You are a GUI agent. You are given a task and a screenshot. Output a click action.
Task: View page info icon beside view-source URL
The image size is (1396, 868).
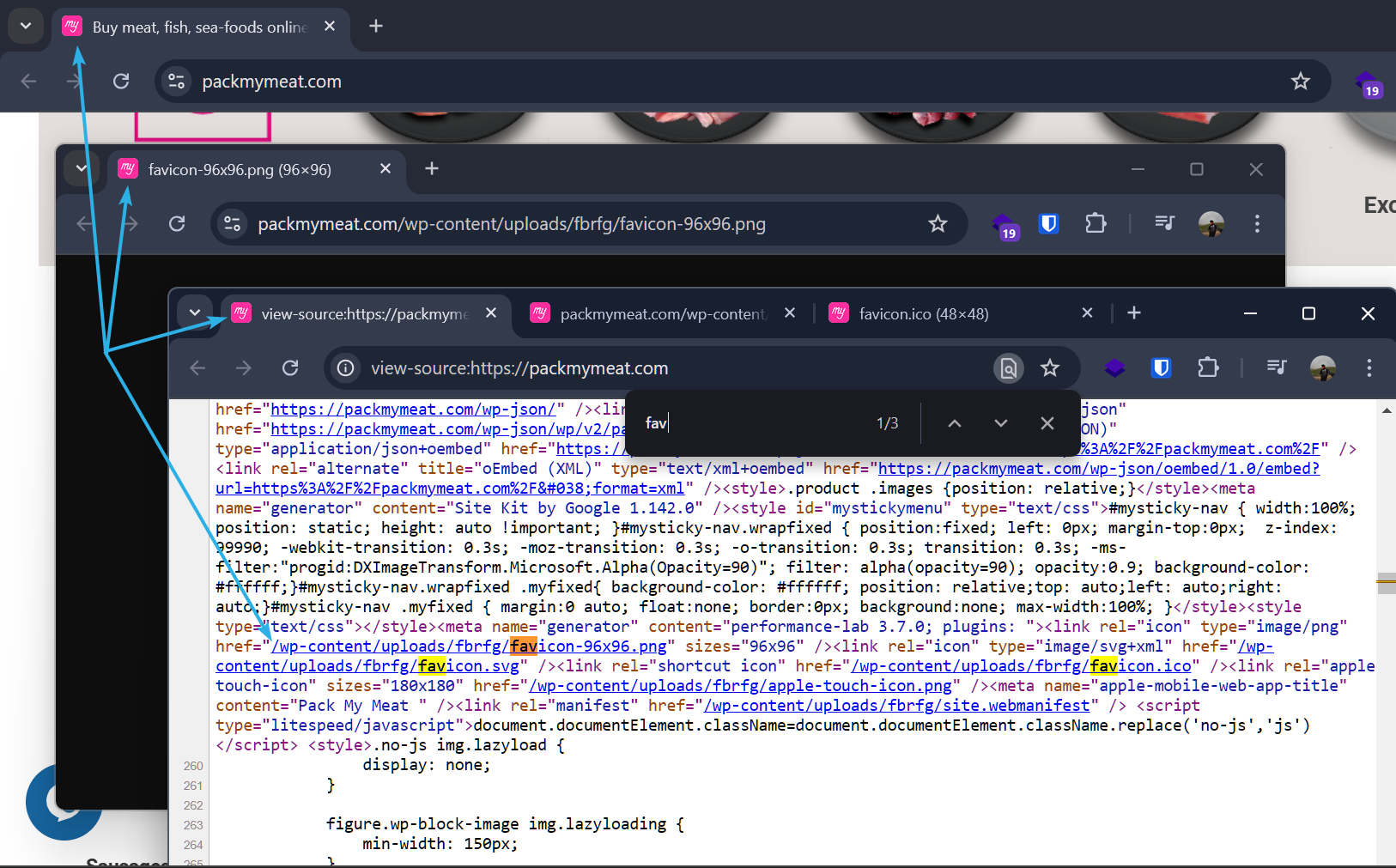pyautogui.click(x=346, y=367)
